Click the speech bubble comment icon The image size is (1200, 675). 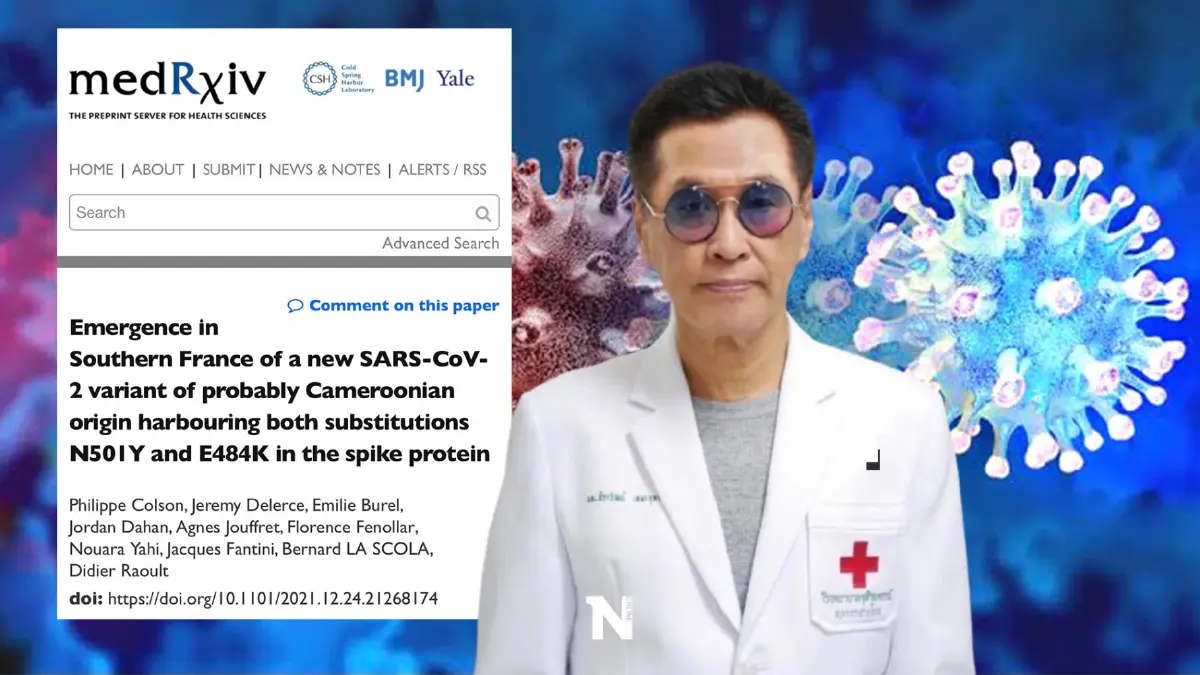(295, 306)
